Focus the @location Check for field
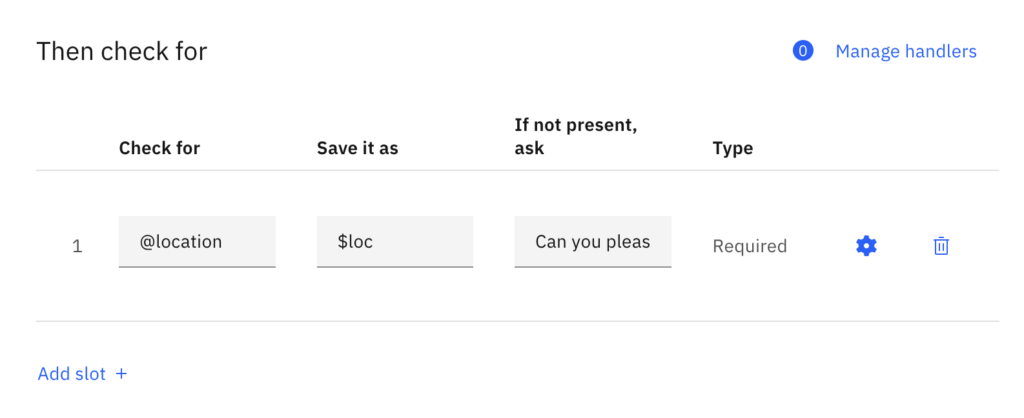 [197, 242]
